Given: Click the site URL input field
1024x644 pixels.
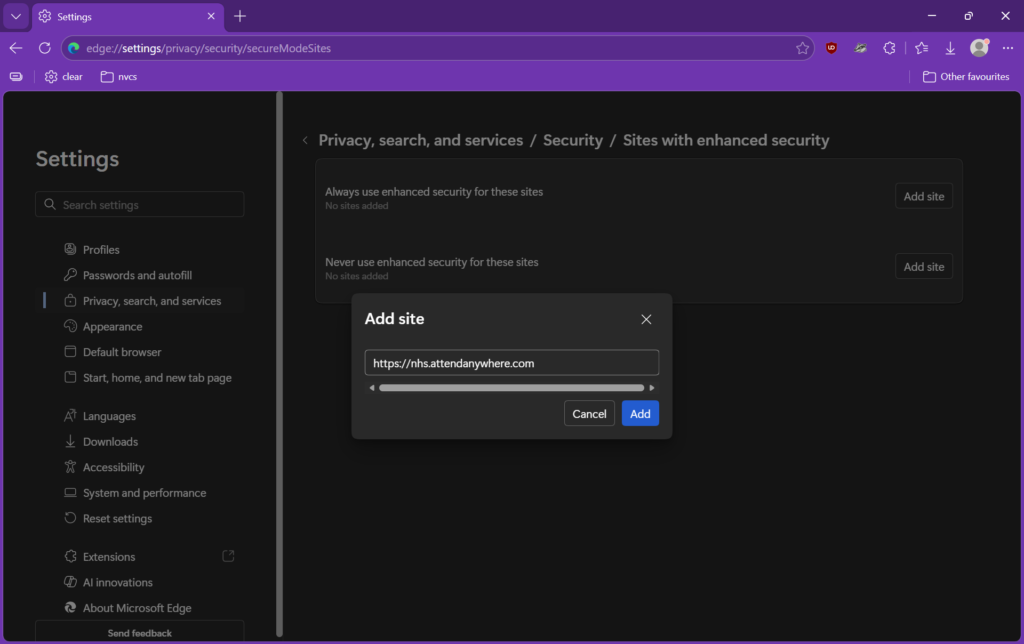Looking at the screenshot, I should (511, 362).
